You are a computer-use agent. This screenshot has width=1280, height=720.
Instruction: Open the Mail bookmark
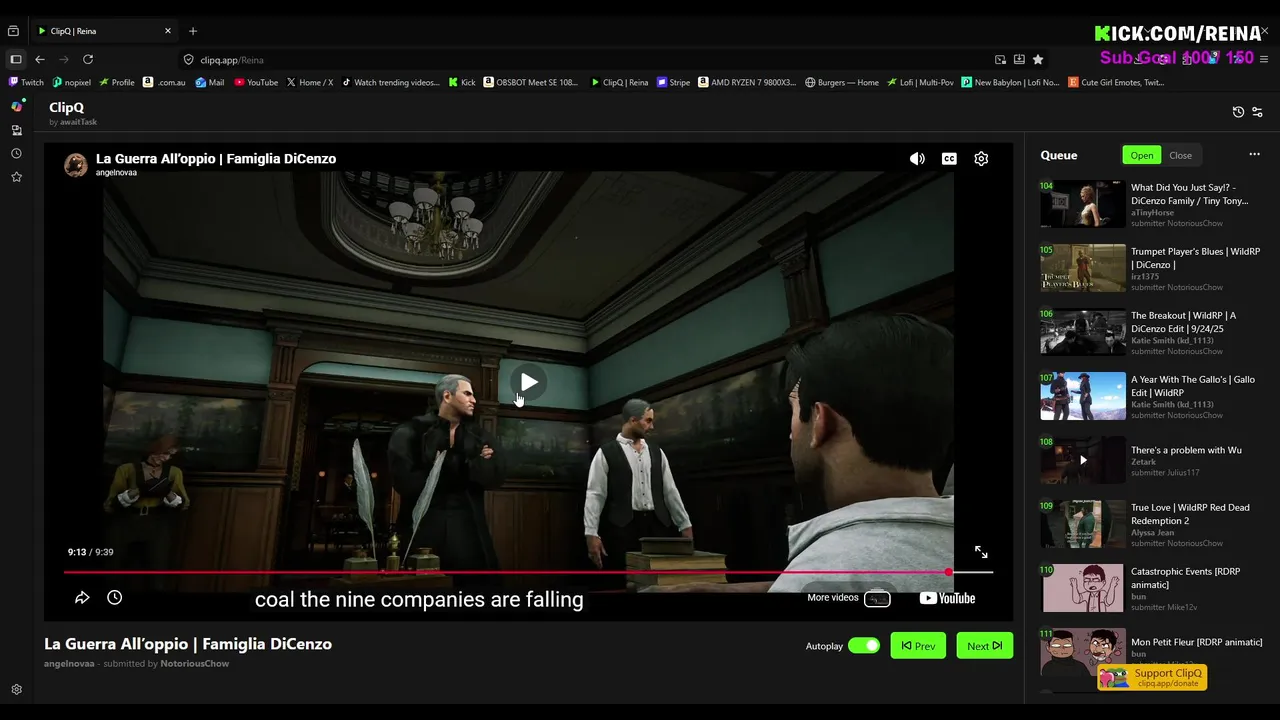tap(210, 83)
